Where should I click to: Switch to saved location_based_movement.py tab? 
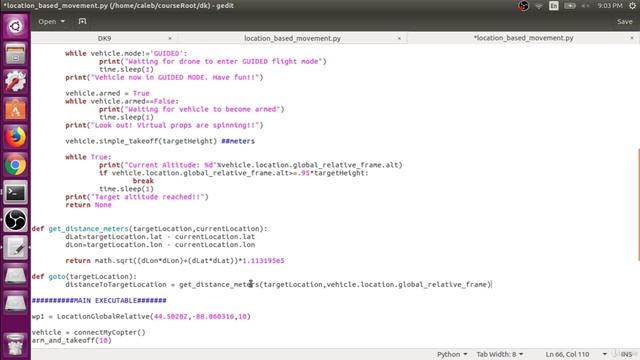pos(292,38)
